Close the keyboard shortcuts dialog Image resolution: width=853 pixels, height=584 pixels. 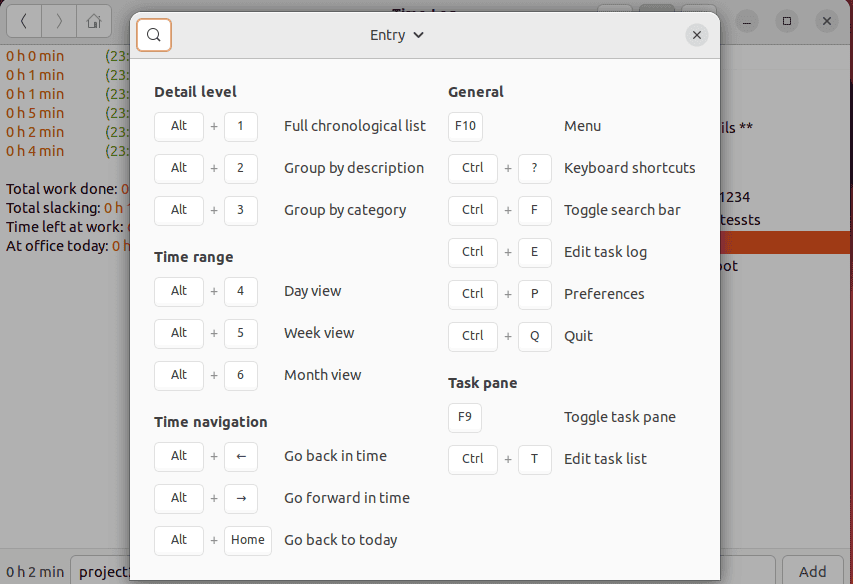[697, 35]
